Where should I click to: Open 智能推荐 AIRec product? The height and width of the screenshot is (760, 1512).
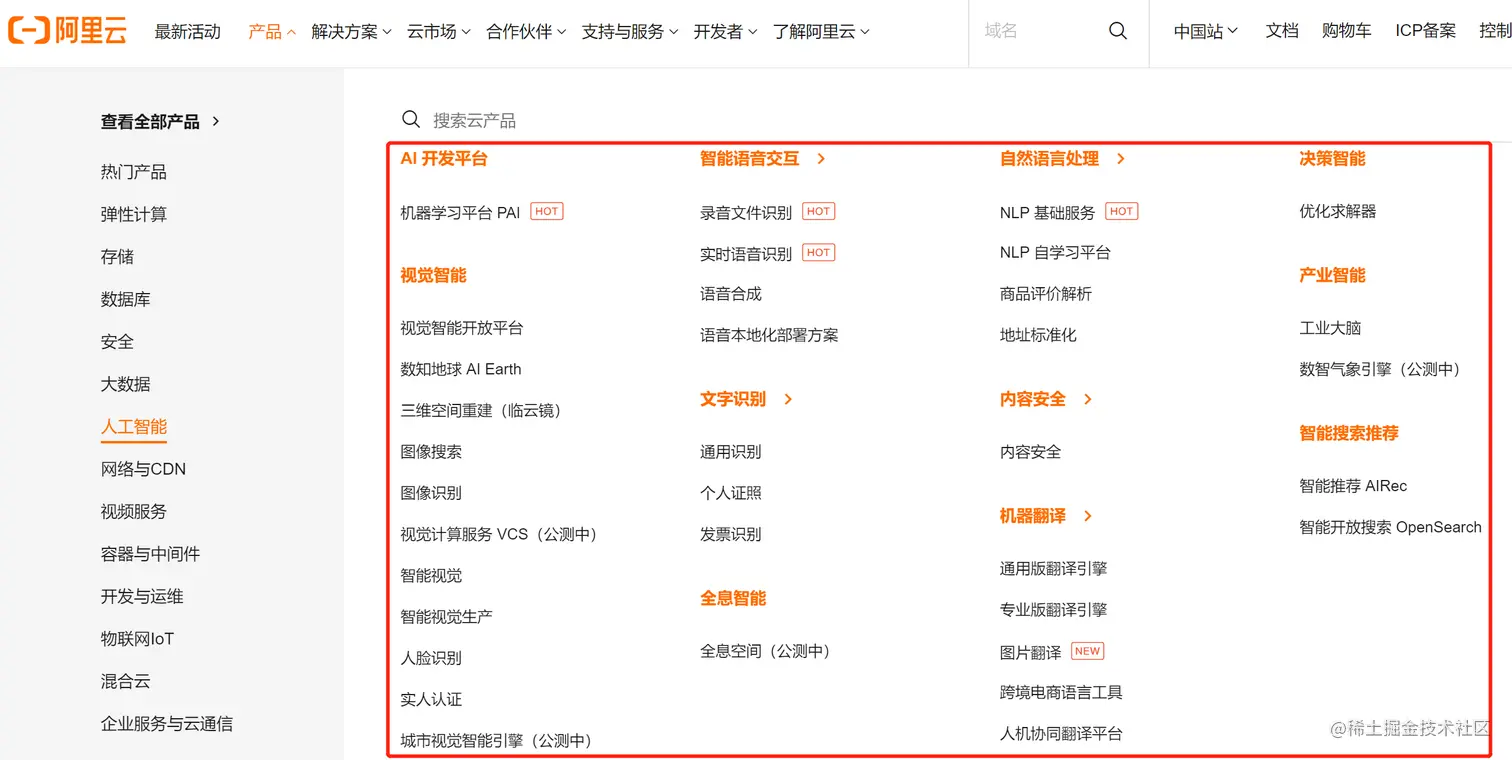1353,486
